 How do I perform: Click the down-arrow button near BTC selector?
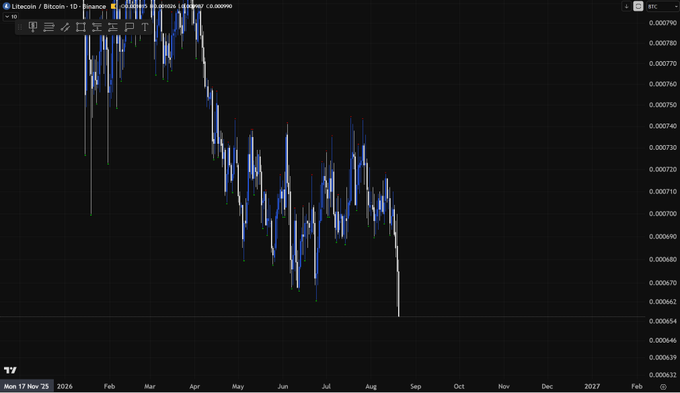626,6
